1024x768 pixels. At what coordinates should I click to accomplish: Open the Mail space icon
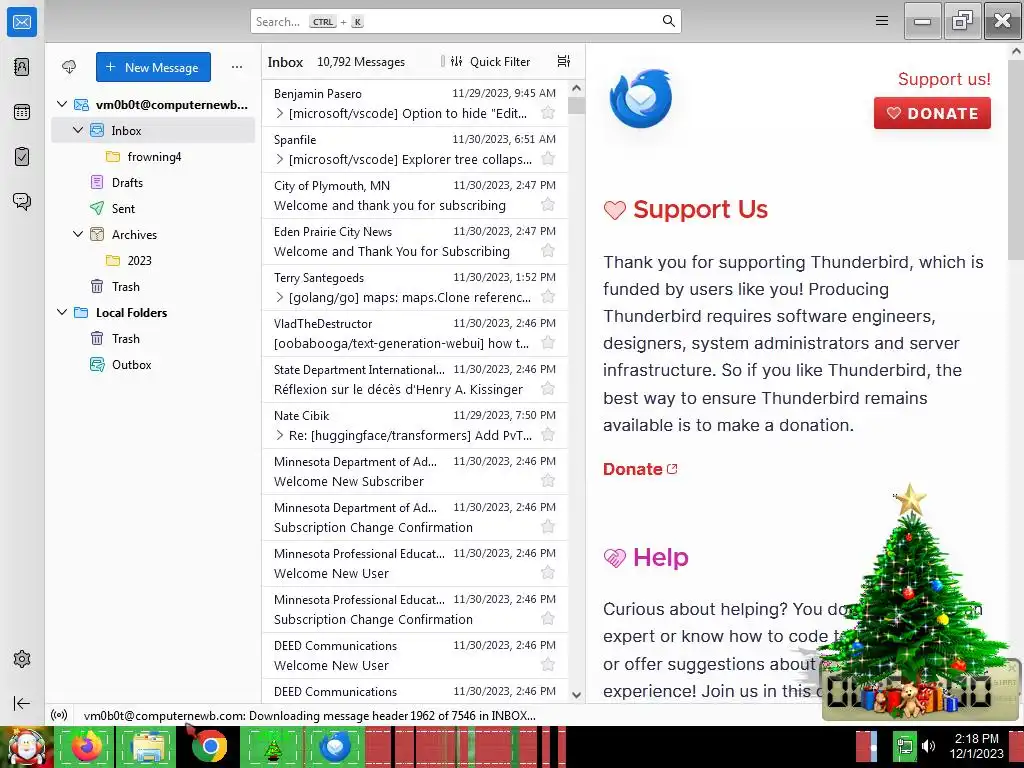tap(22, 22)
